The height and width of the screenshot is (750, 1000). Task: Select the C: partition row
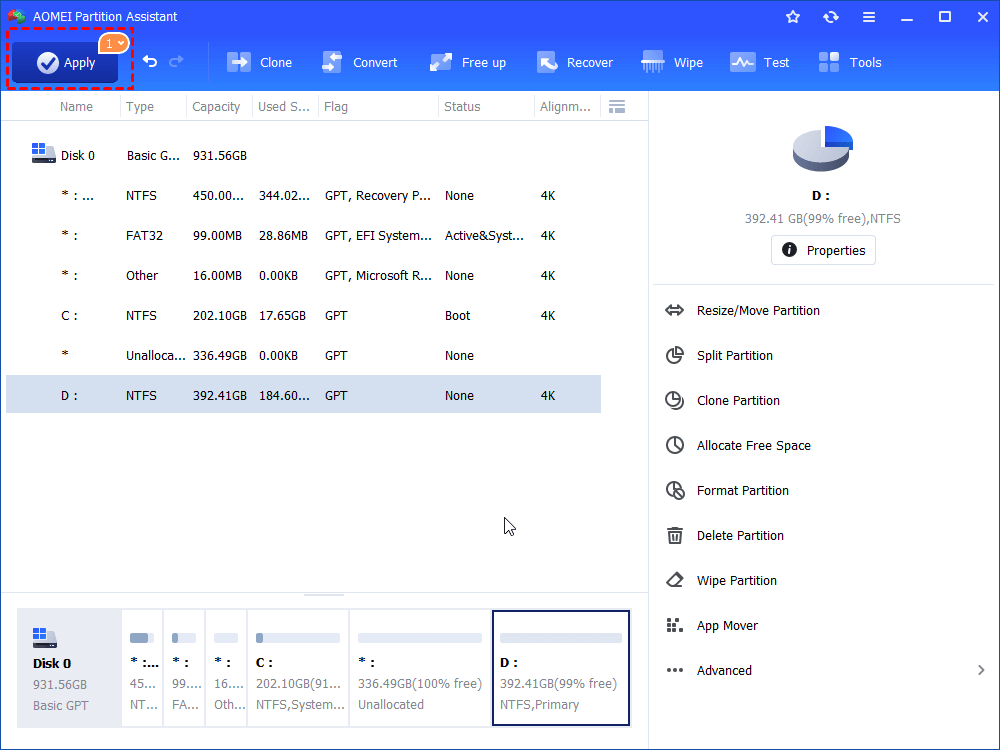click(x=304, y=315)
